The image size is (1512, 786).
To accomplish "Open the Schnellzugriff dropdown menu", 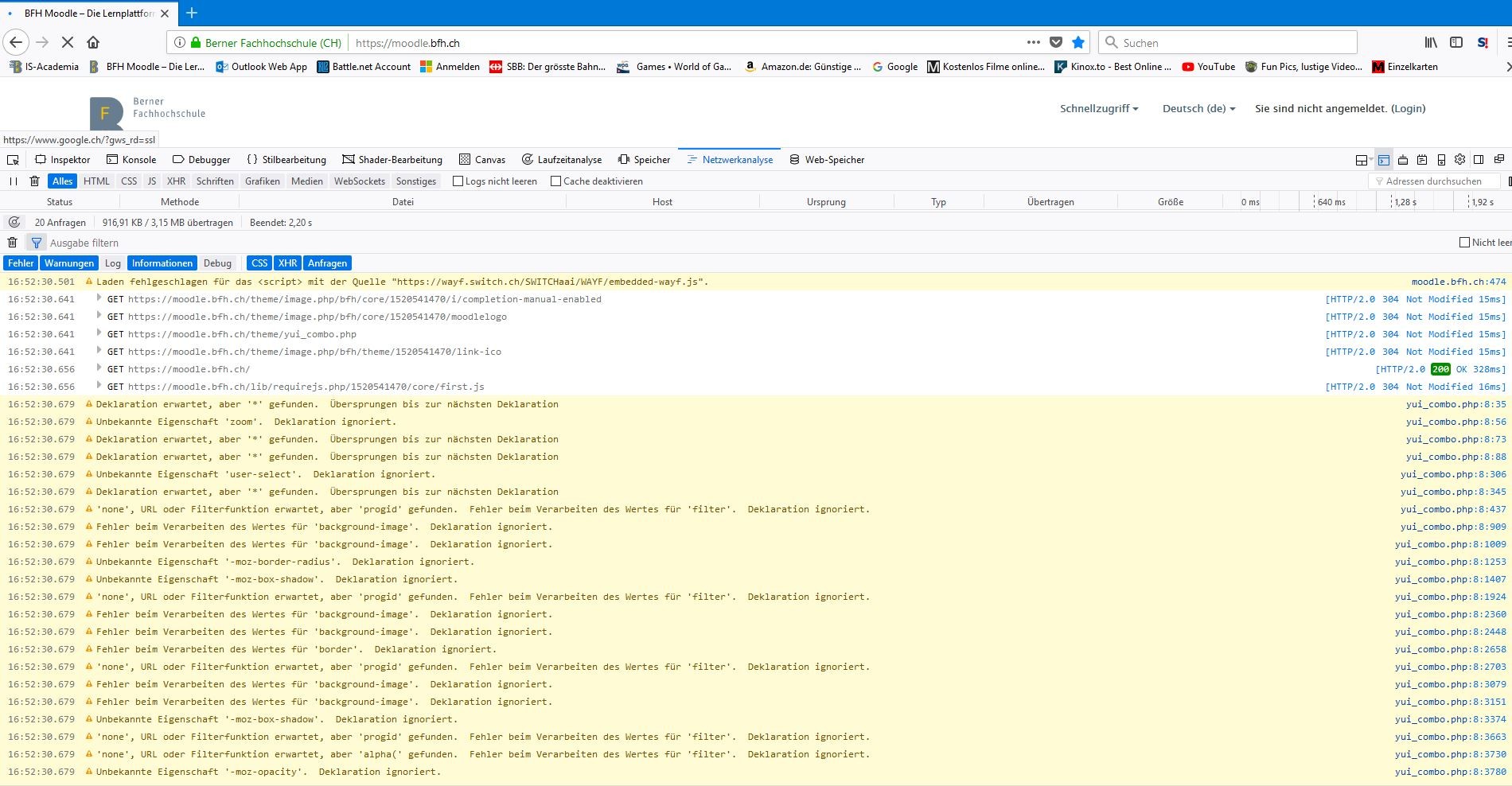I will 1098,109.
